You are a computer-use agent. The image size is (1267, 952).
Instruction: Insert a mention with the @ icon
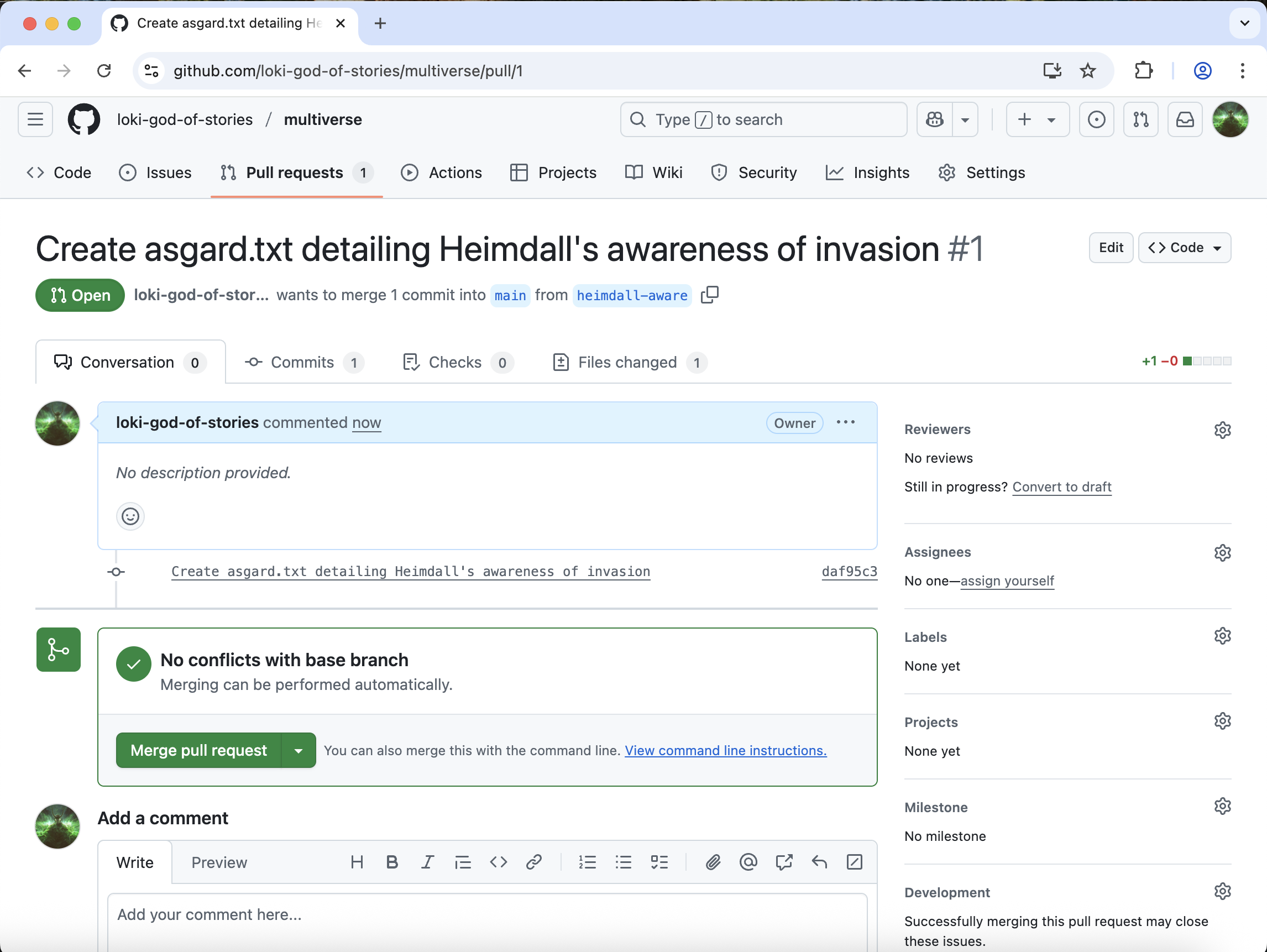coord(748,862)
